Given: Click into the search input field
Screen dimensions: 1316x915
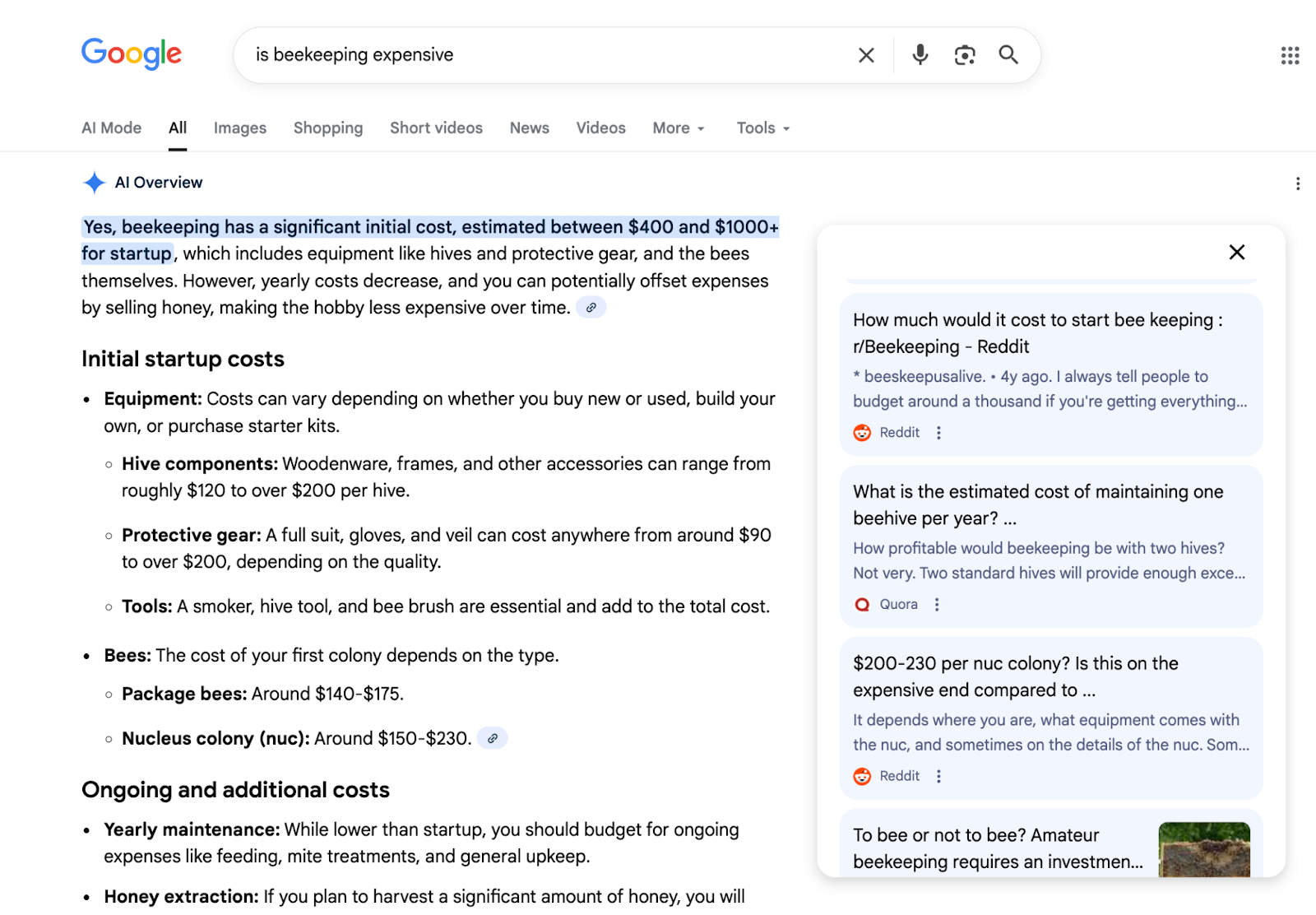Looking at the screenshot, I should point(543,55).
